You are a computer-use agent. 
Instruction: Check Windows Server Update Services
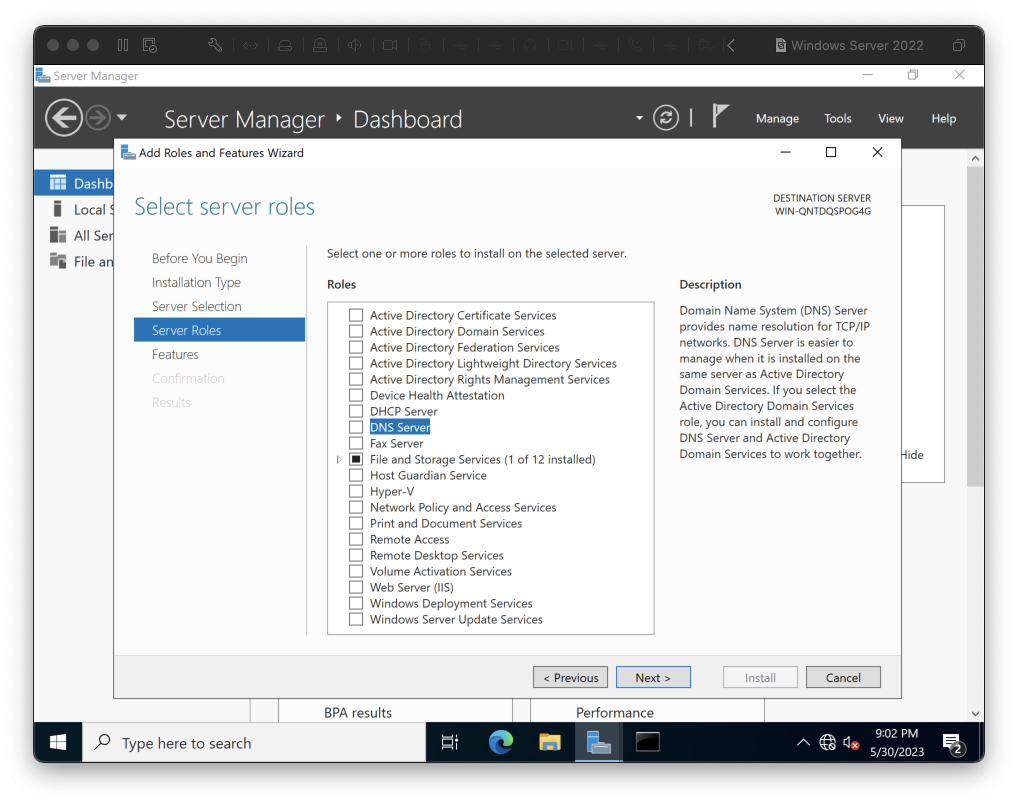356,619
